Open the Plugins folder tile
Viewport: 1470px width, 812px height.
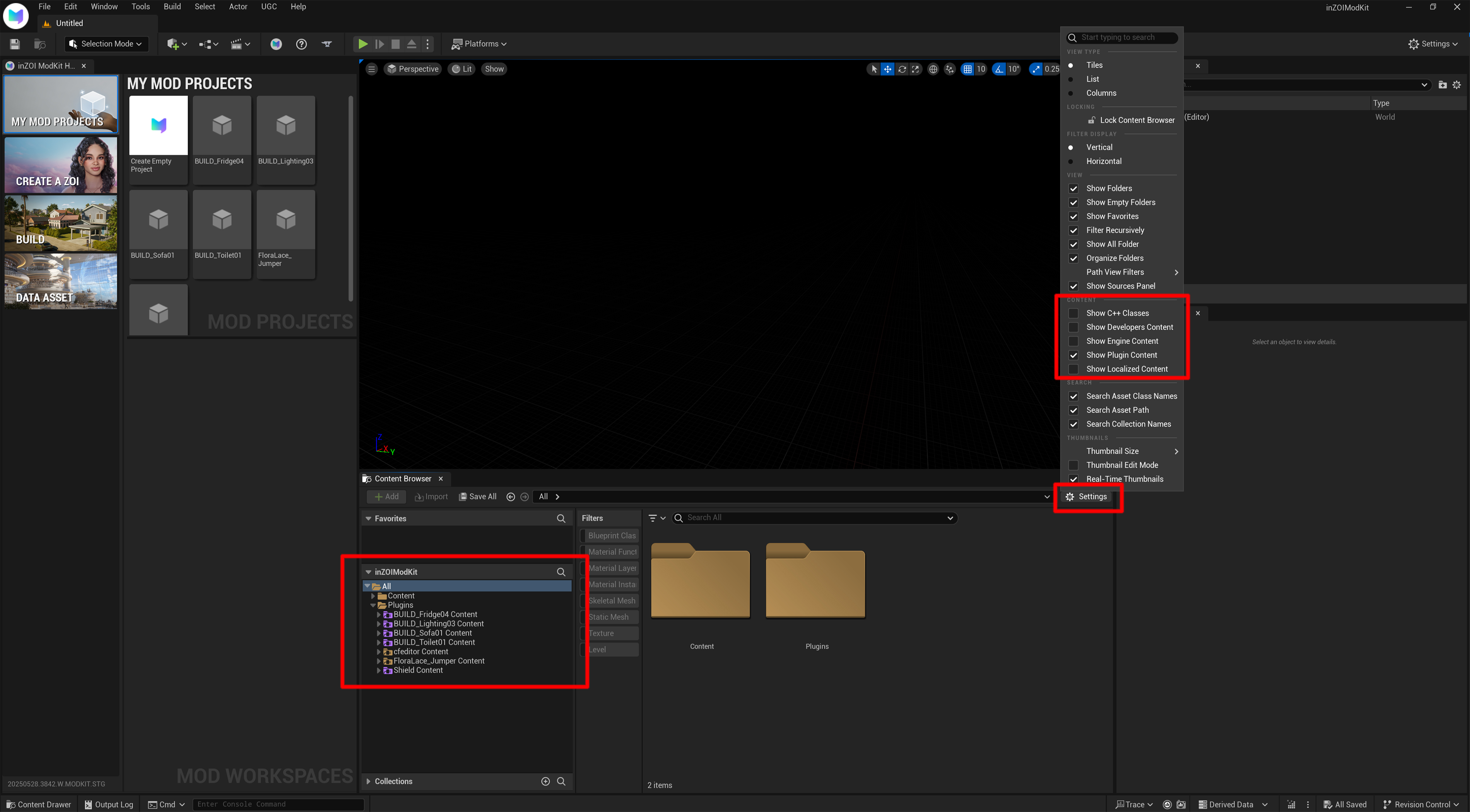[x=816, y=597]
